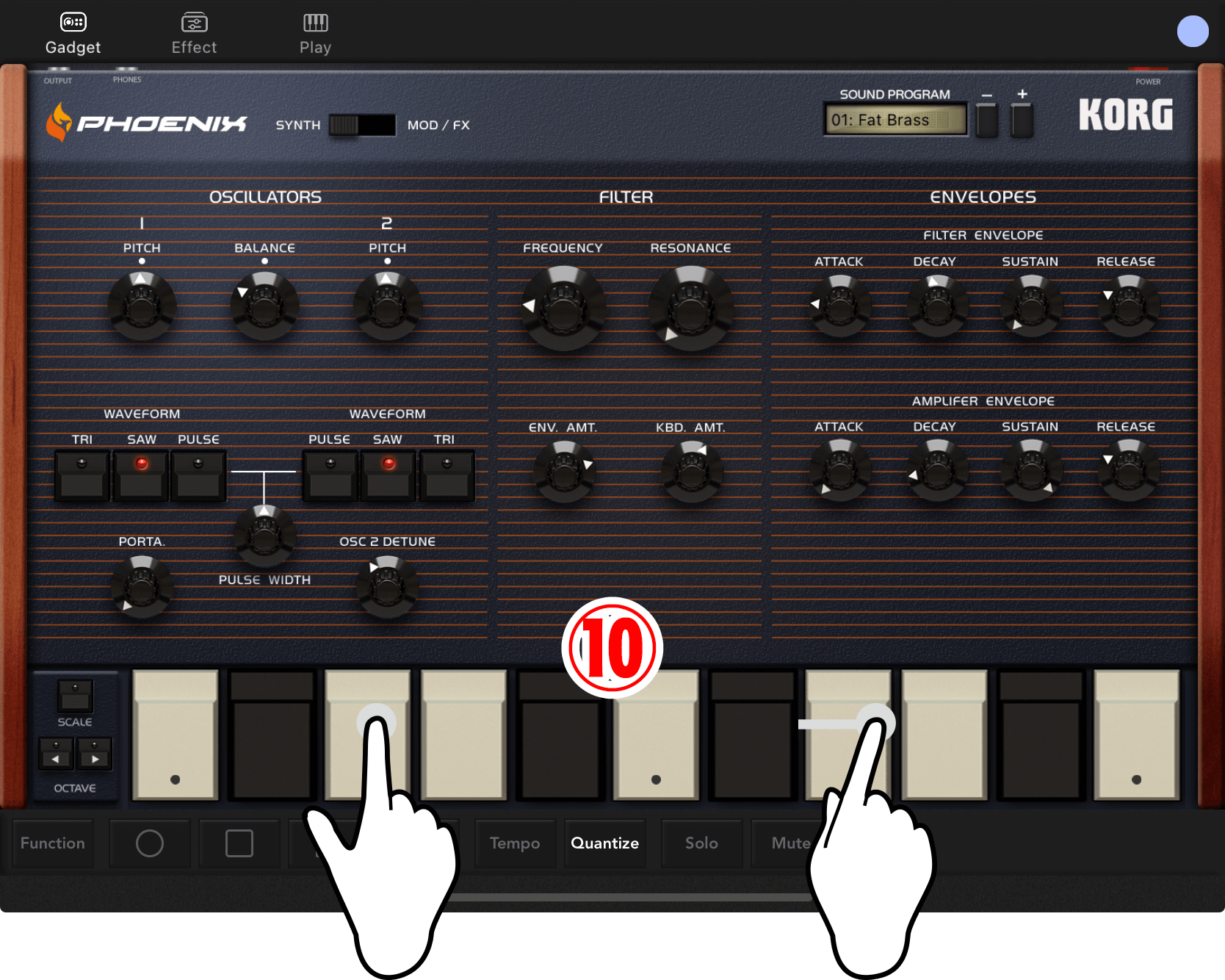The width and height of the screenshot is (1225, 980).
Task: Click the Pulse Width knob
Action: [264, 536]
